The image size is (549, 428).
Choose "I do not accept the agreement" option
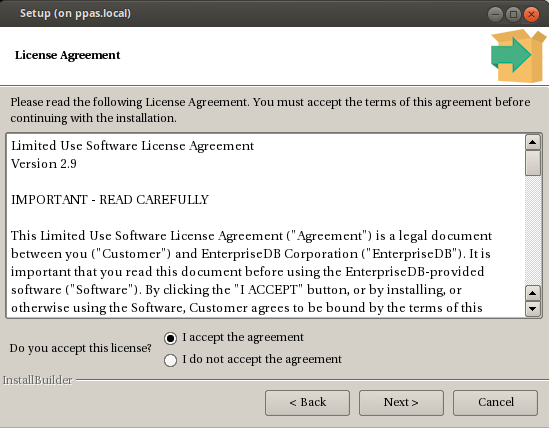(x=170, y=360)
